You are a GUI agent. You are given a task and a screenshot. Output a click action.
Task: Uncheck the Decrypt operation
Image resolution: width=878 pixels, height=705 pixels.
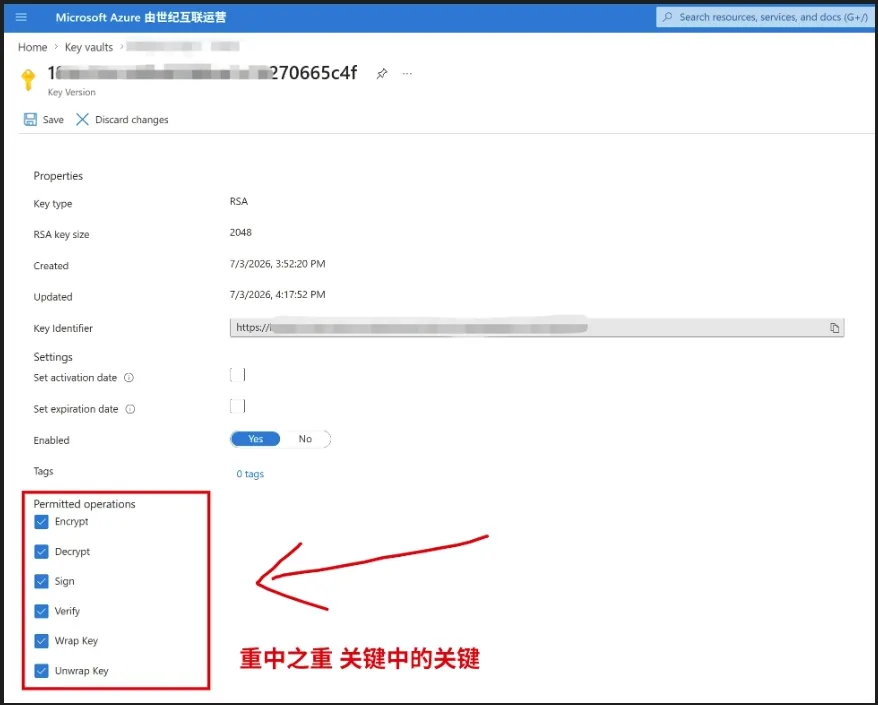click(41, 552)
